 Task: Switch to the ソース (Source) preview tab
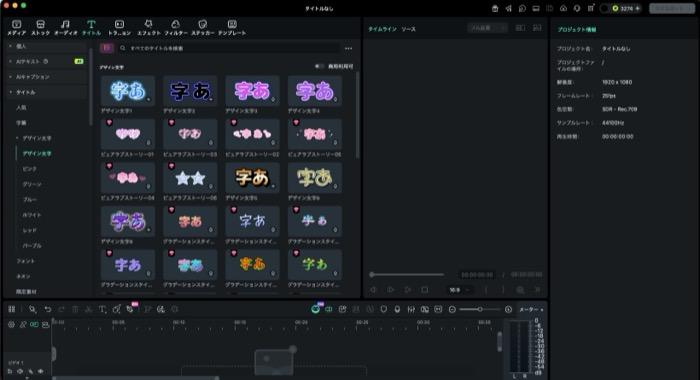408,29
